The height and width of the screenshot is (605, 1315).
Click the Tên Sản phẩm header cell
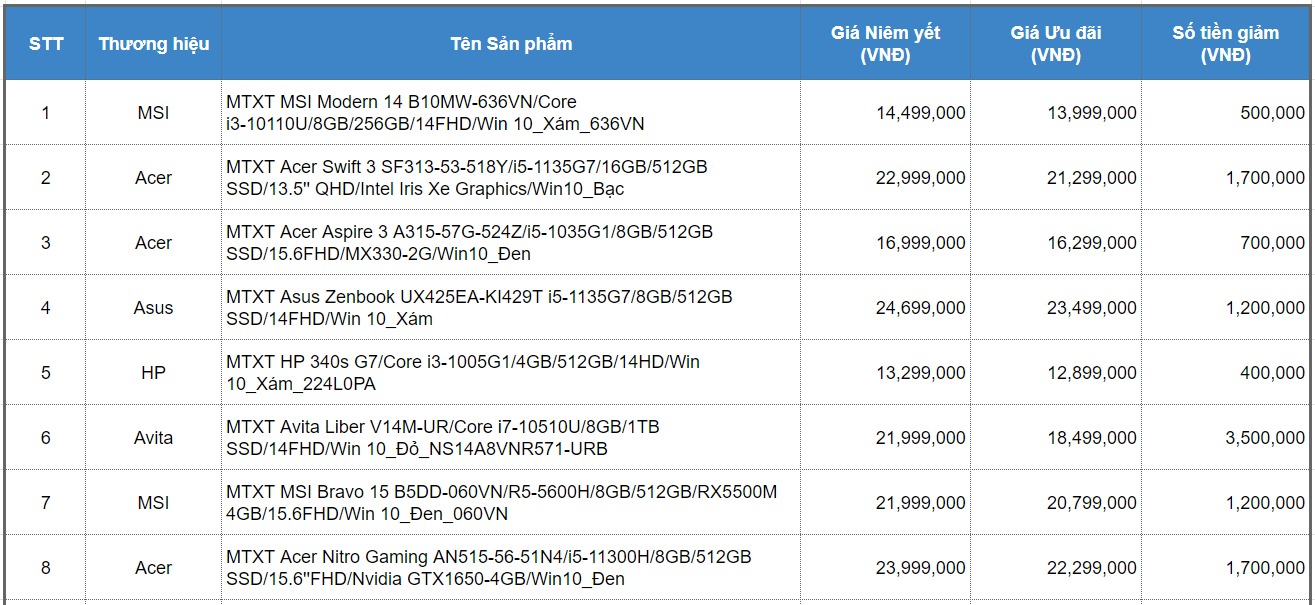(x=511, y=44)
